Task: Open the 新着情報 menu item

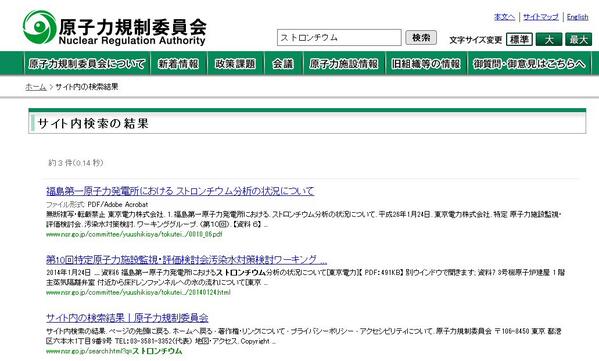Action: coord(179,63)
